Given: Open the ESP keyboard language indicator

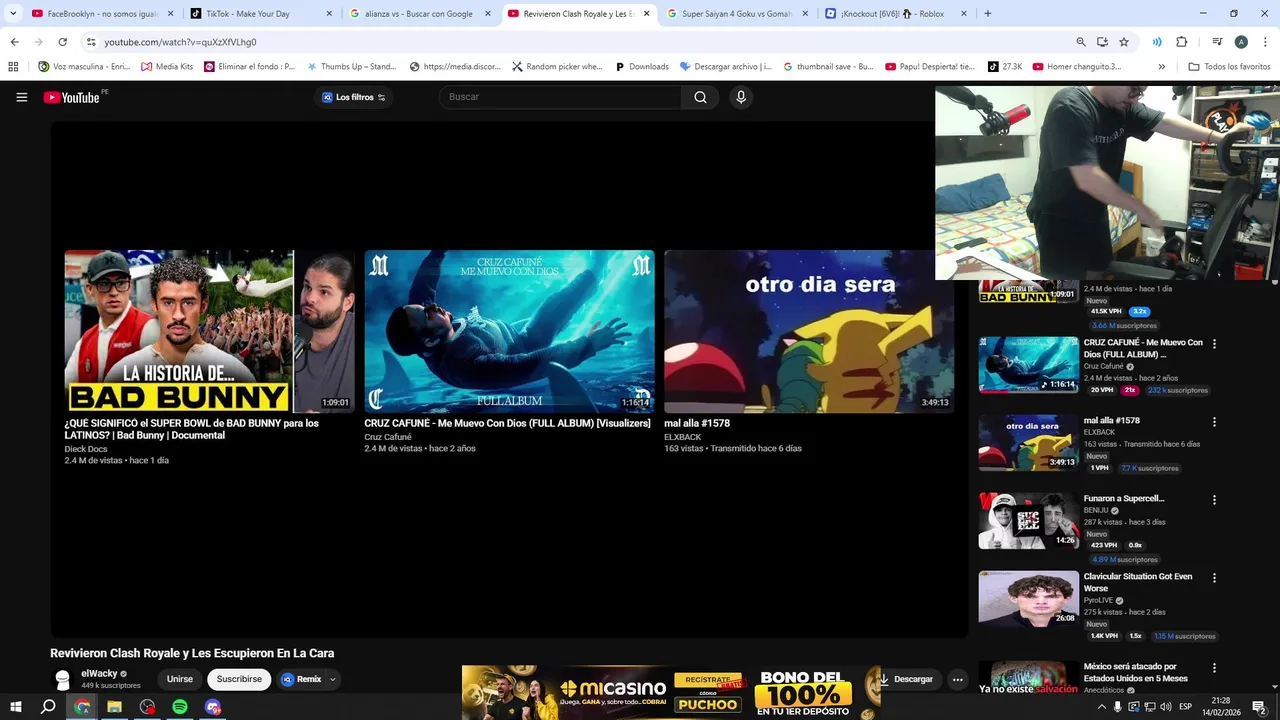Looking at the screenshot, I should [1185, 707].
